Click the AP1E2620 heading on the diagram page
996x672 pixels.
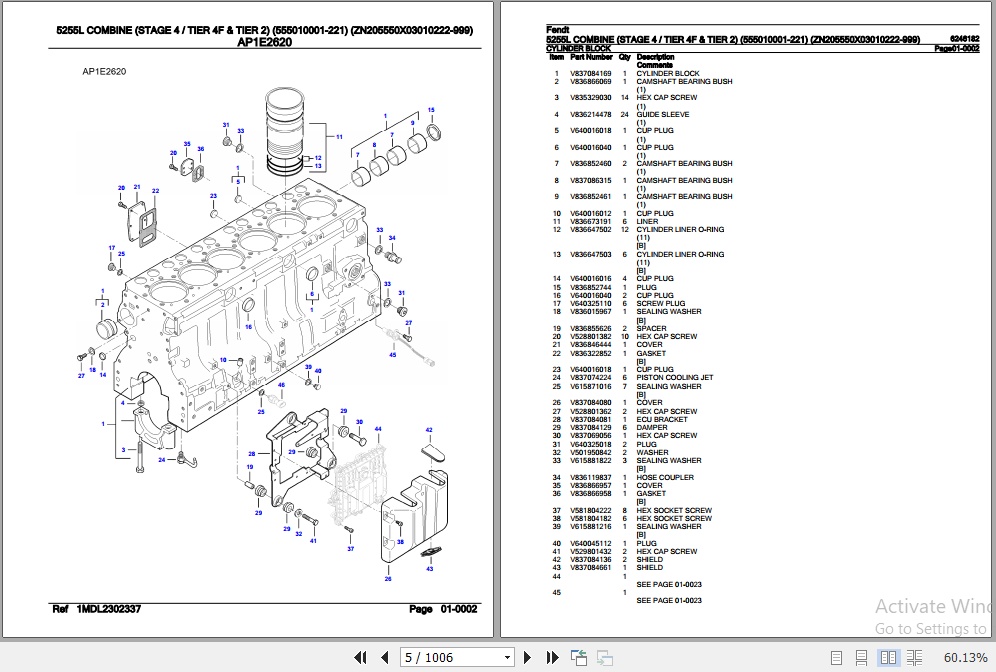click(x=264, y=43)
